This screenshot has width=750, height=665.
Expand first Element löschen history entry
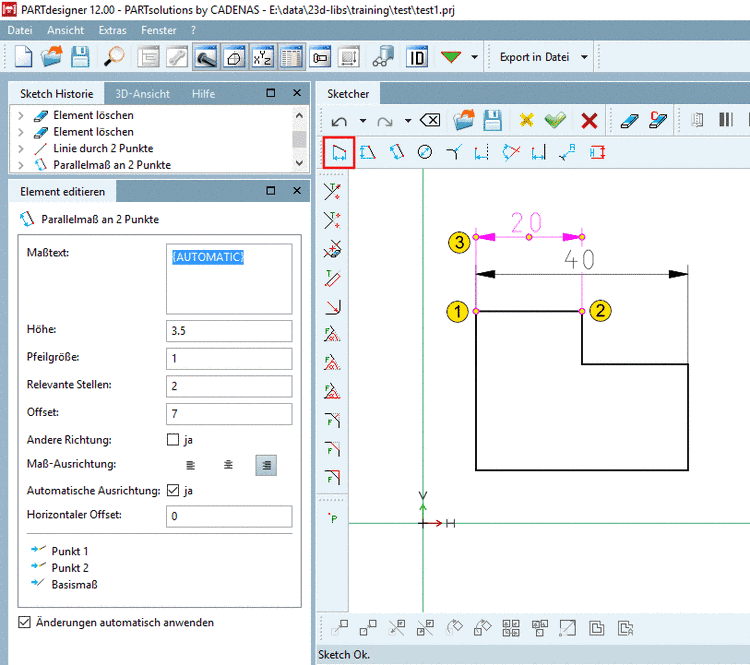(x=21, y=115)
